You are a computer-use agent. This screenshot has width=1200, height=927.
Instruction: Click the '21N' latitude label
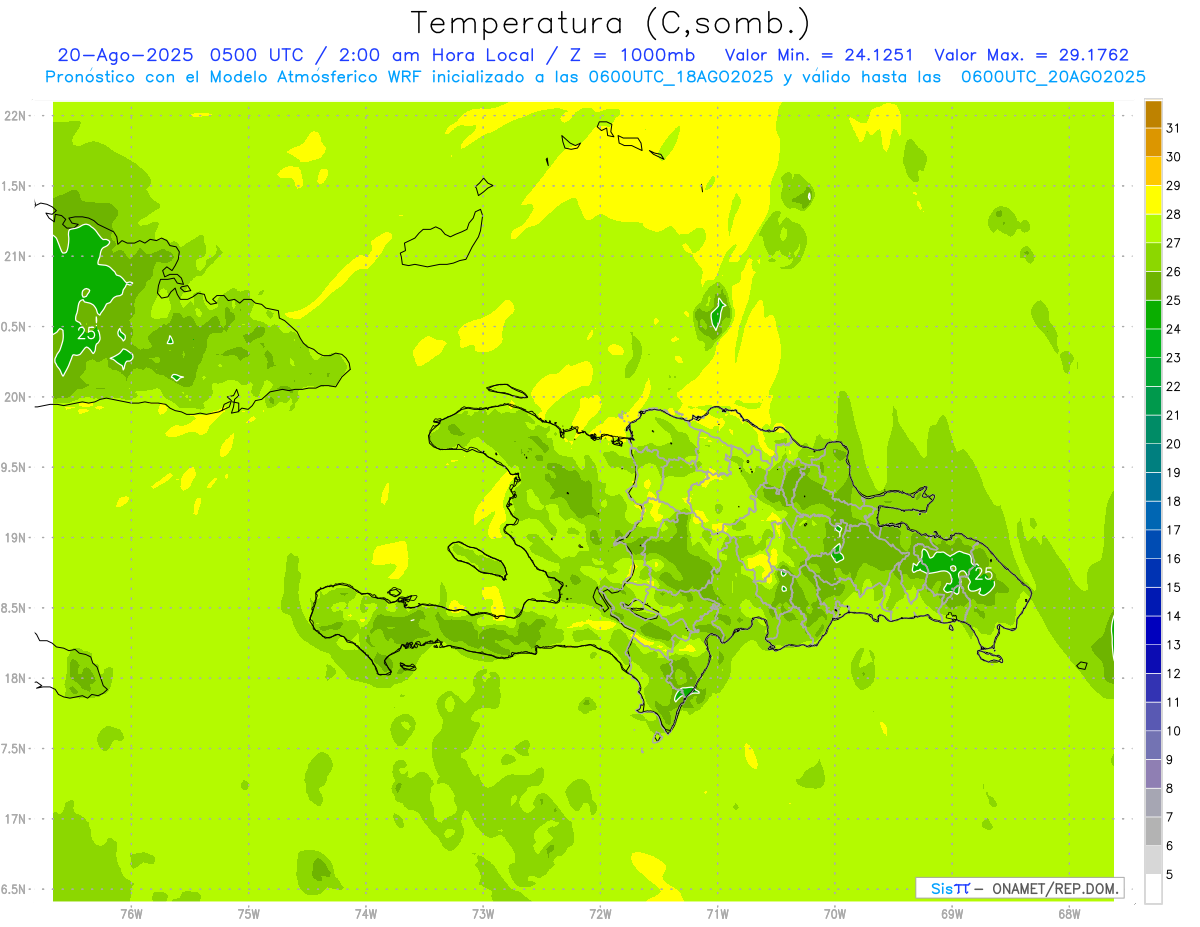point(14,256)
